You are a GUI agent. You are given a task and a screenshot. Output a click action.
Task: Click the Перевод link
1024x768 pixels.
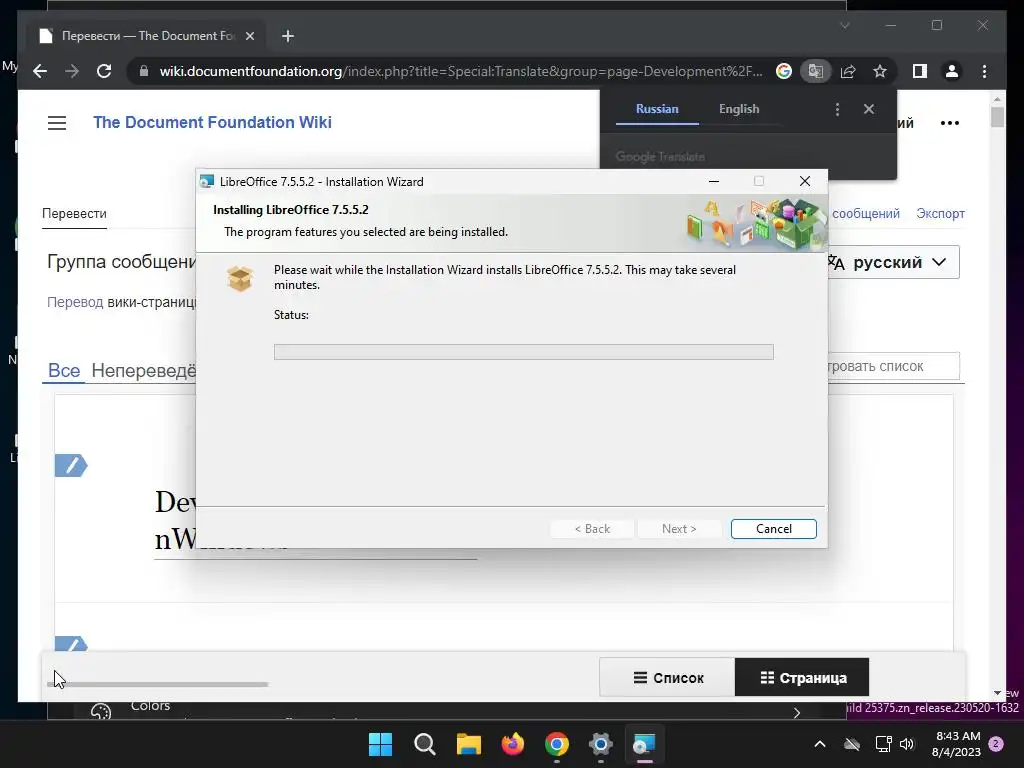74,302
